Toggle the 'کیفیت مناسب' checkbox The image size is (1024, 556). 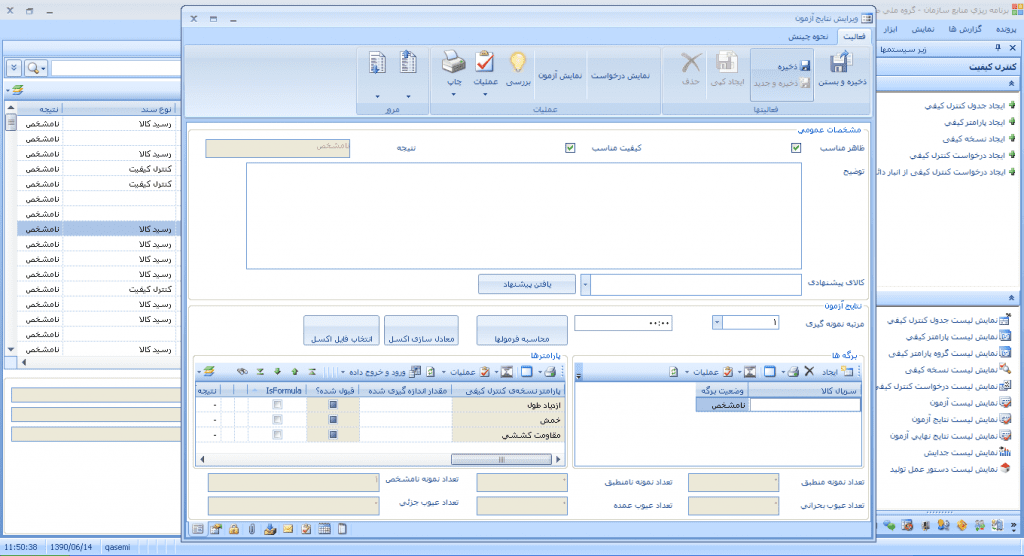tap(570, 148)
